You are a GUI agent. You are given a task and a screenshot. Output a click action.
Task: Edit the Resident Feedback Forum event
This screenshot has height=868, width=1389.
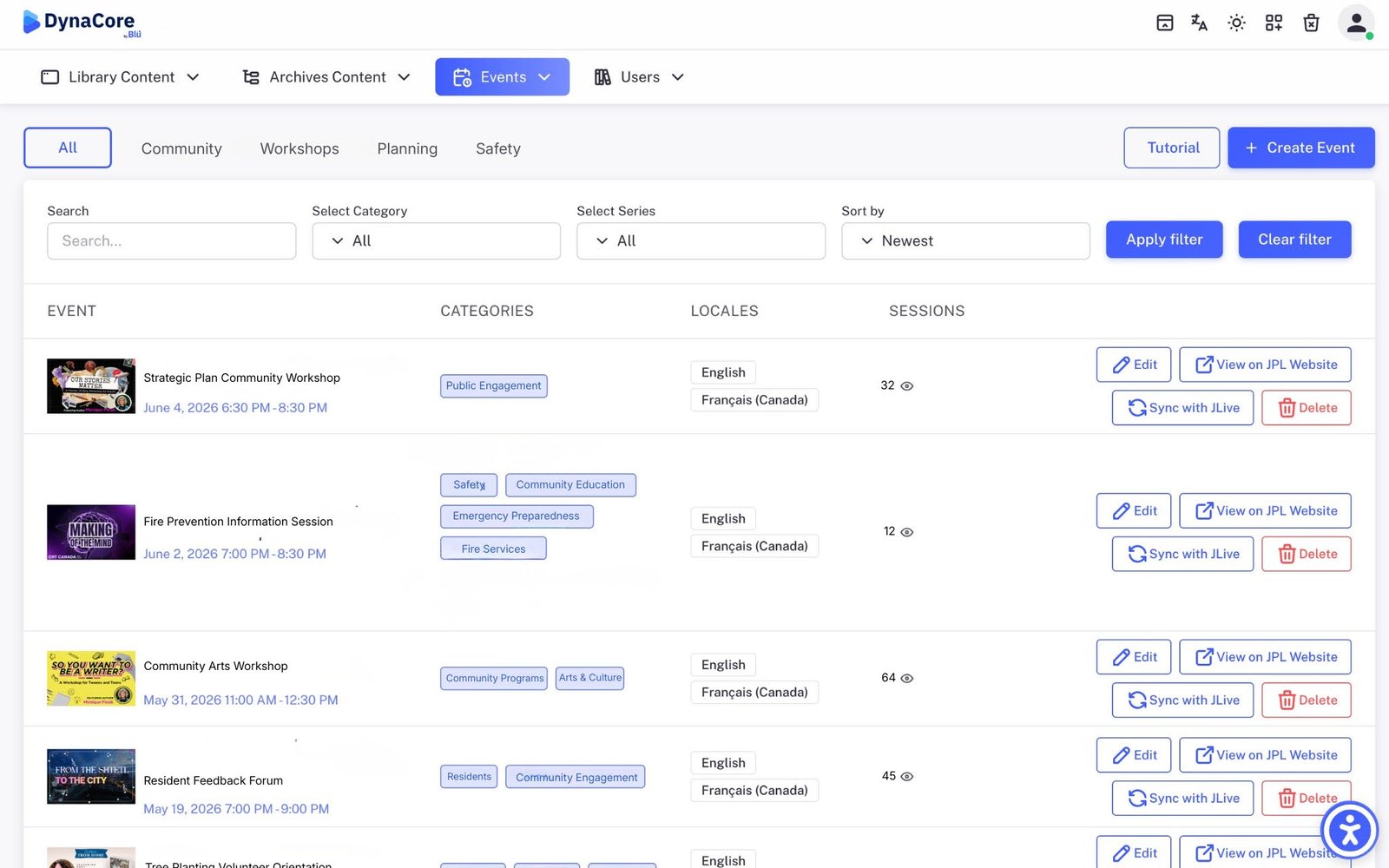coord(1134,755)
